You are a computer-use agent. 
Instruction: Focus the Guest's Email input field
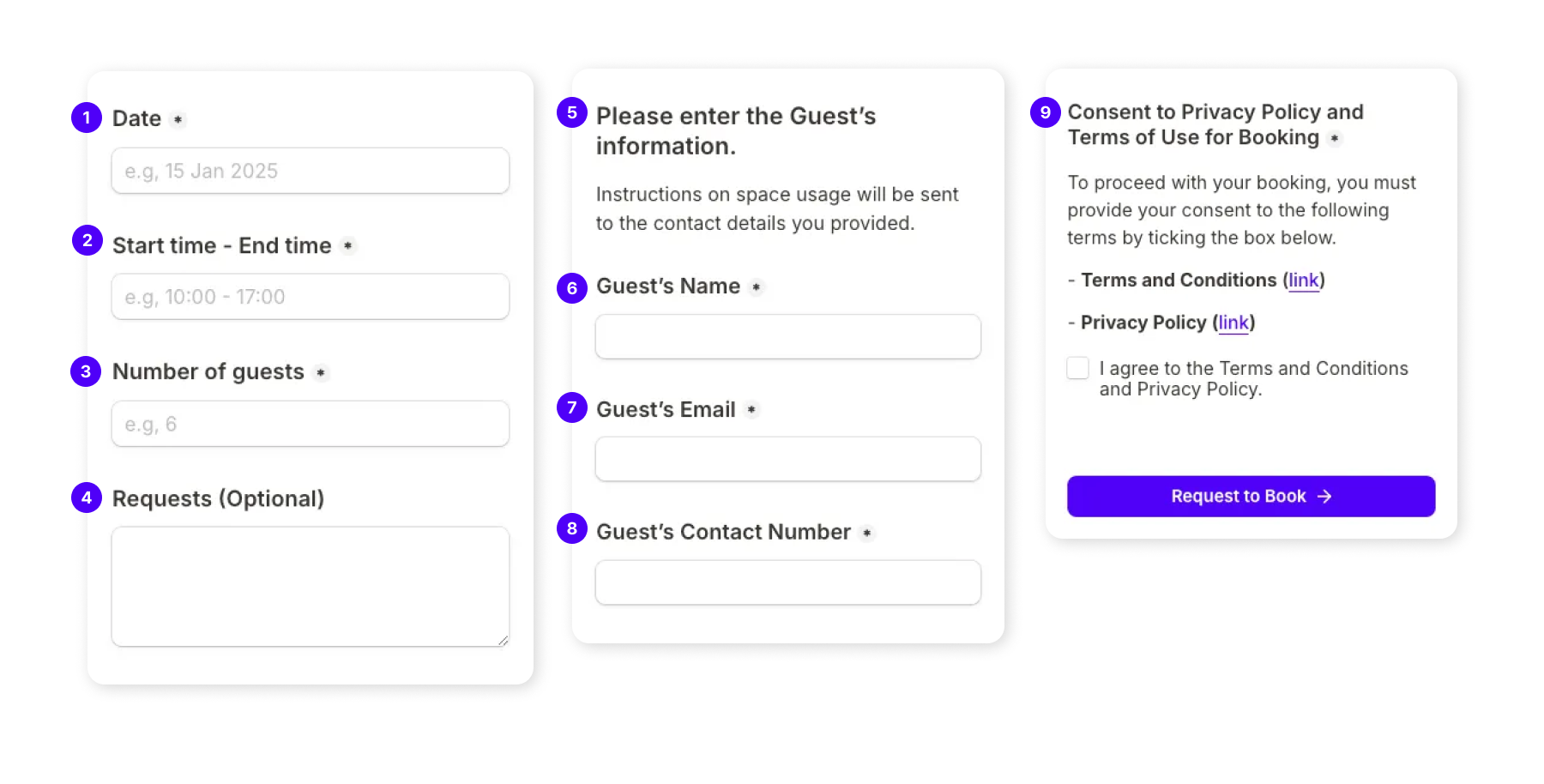tap(788, 459)
